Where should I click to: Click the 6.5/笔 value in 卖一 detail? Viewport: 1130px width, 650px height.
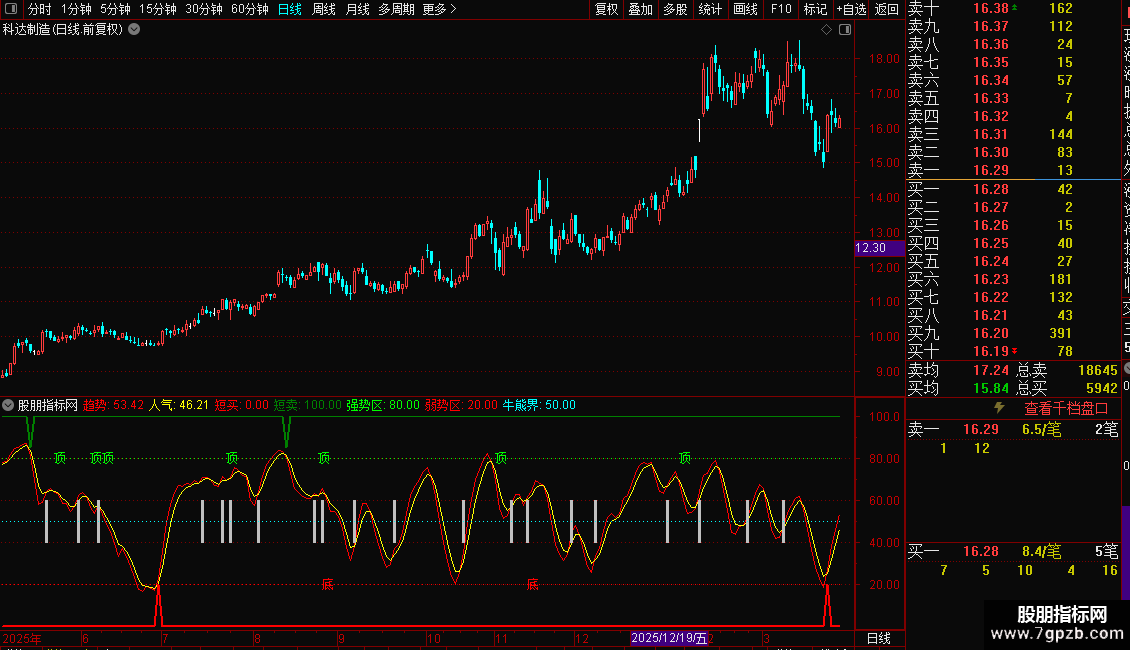pos(1041,429)
